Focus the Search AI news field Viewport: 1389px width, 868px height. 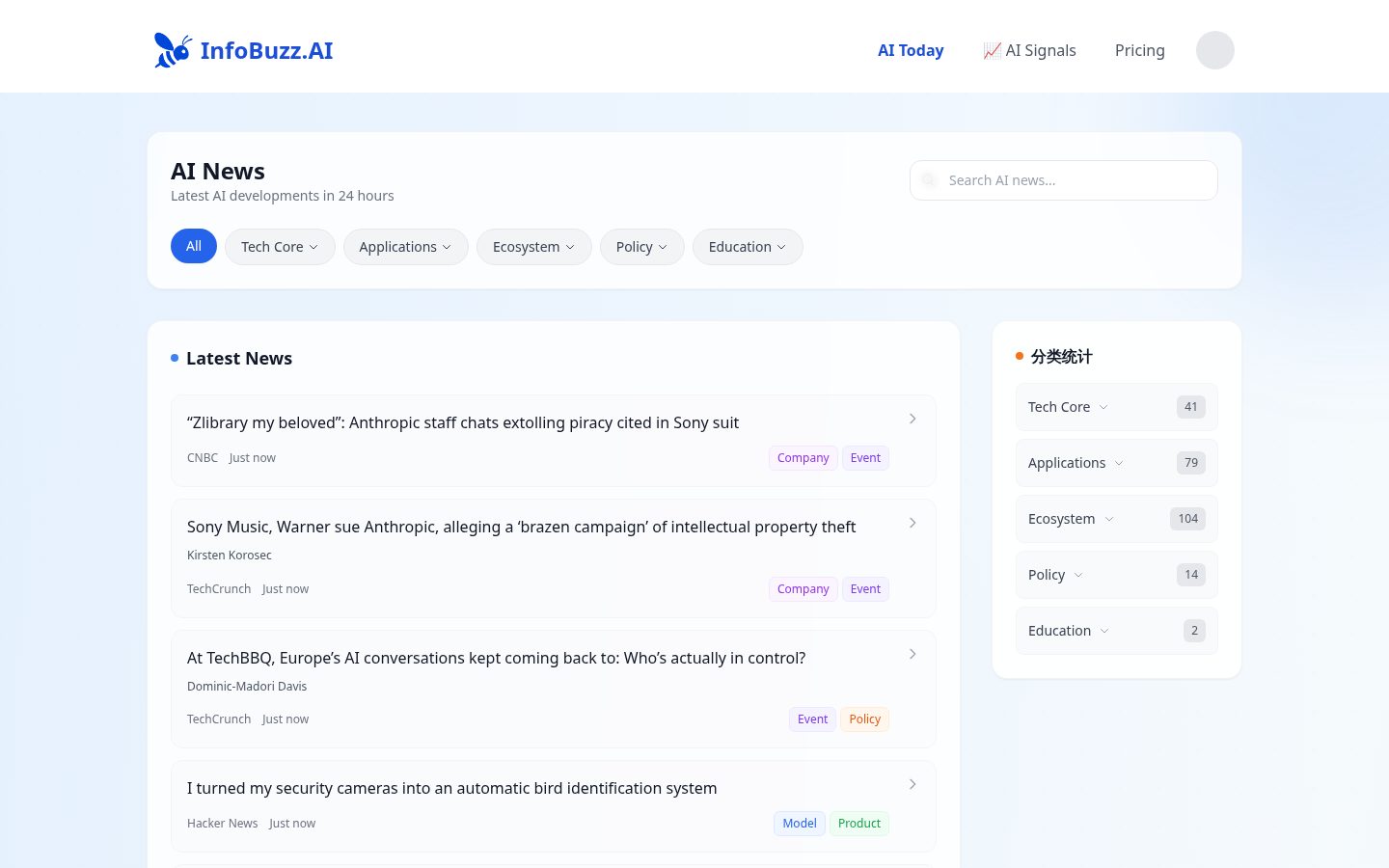[x=1064, y=180]
